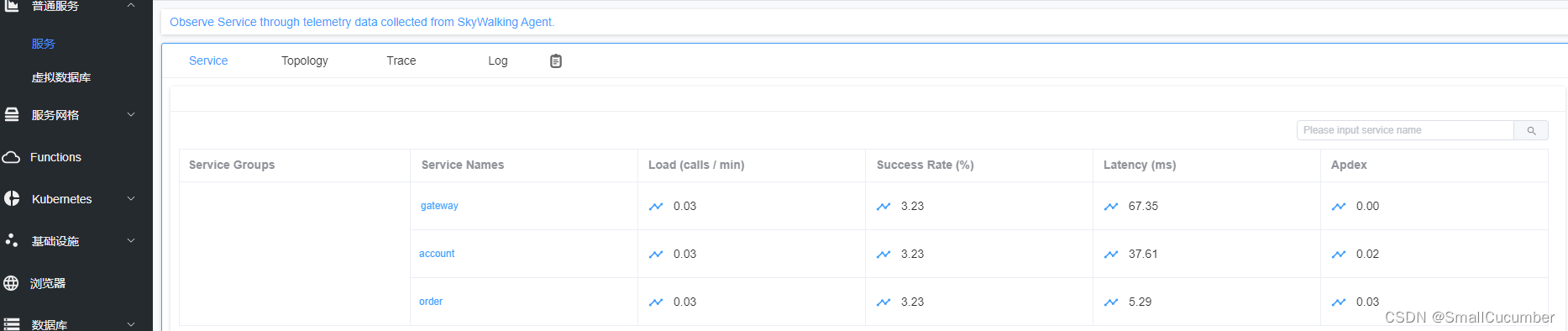This screenshot has width=1568, height=331.
Task: Click the Kubernetes pie icon
Action: click(x=12, y=198)
